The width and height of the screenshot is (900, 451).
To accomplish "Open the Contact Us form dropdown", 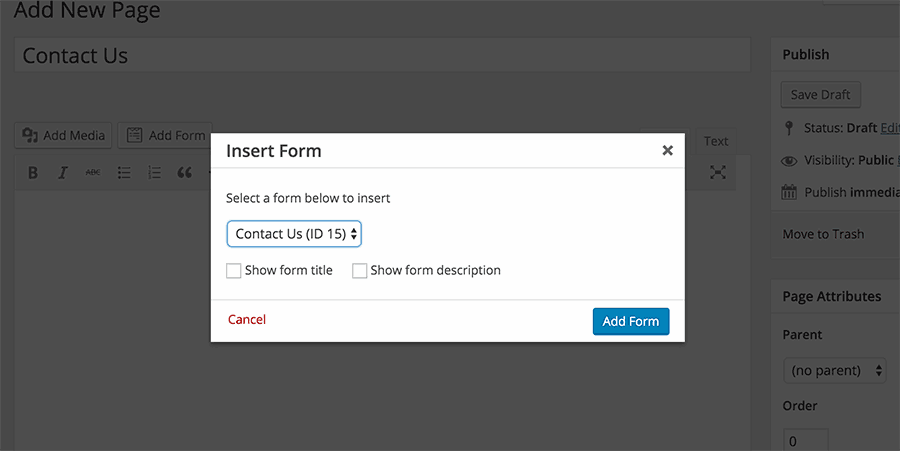I will click(294, 234).
